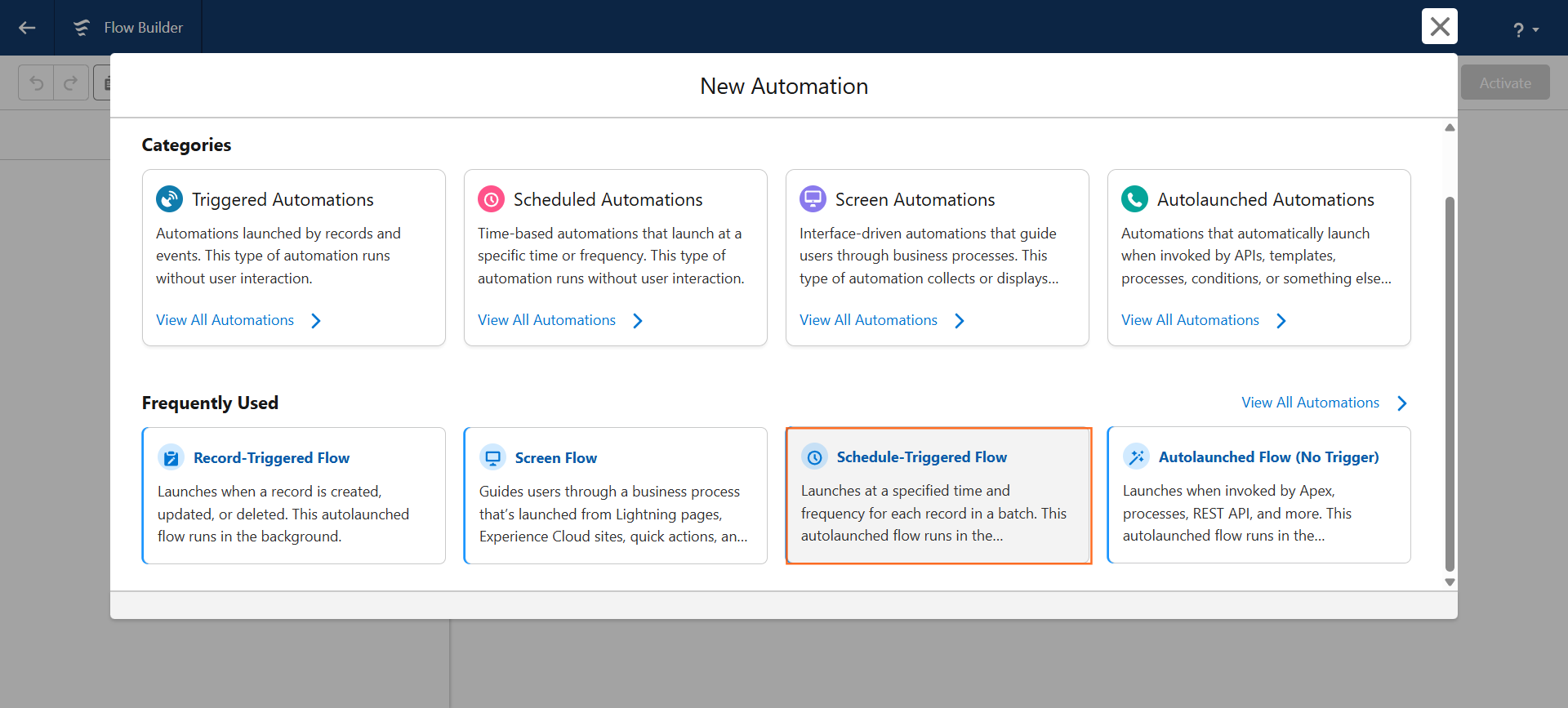
Task: Click the dialog scrollbar down arrow
Action: click(1450, 582)
